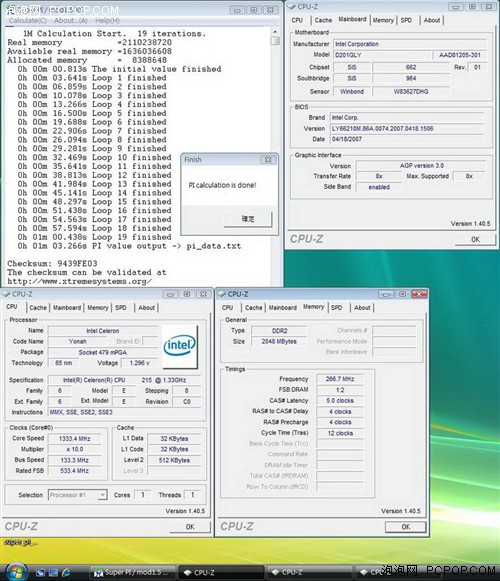
Task: Switch to SPD tab in the Mainboard CPU-Z window
Action: tap(406, 20)
